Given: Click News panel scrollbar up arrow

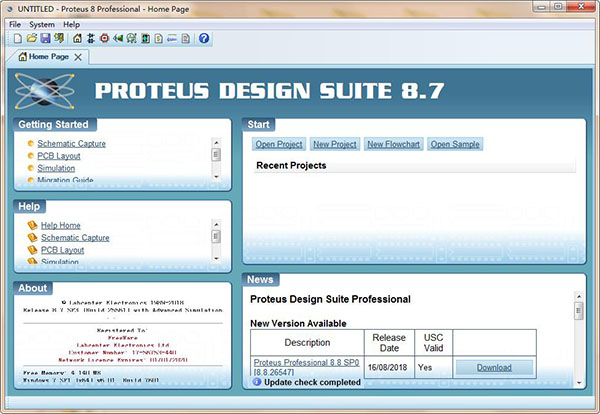Looking at the screenshot, I should (x=579, y=297).
